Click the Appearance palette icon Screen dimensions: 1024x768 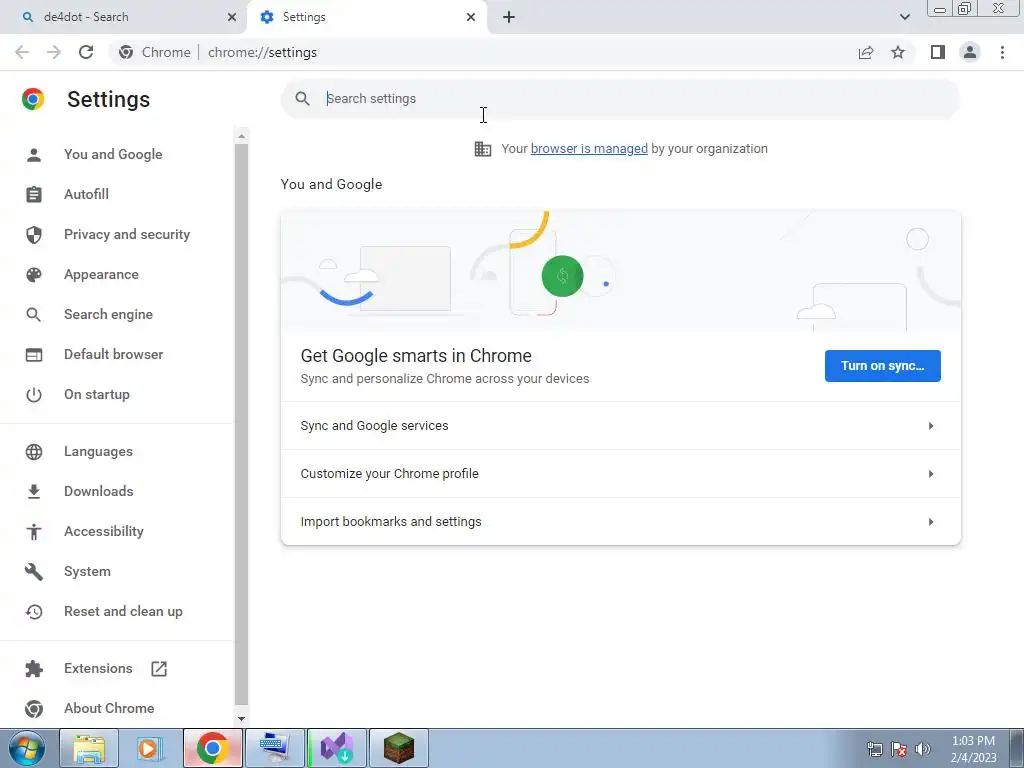pyautogui.click(x=34, y=275)
